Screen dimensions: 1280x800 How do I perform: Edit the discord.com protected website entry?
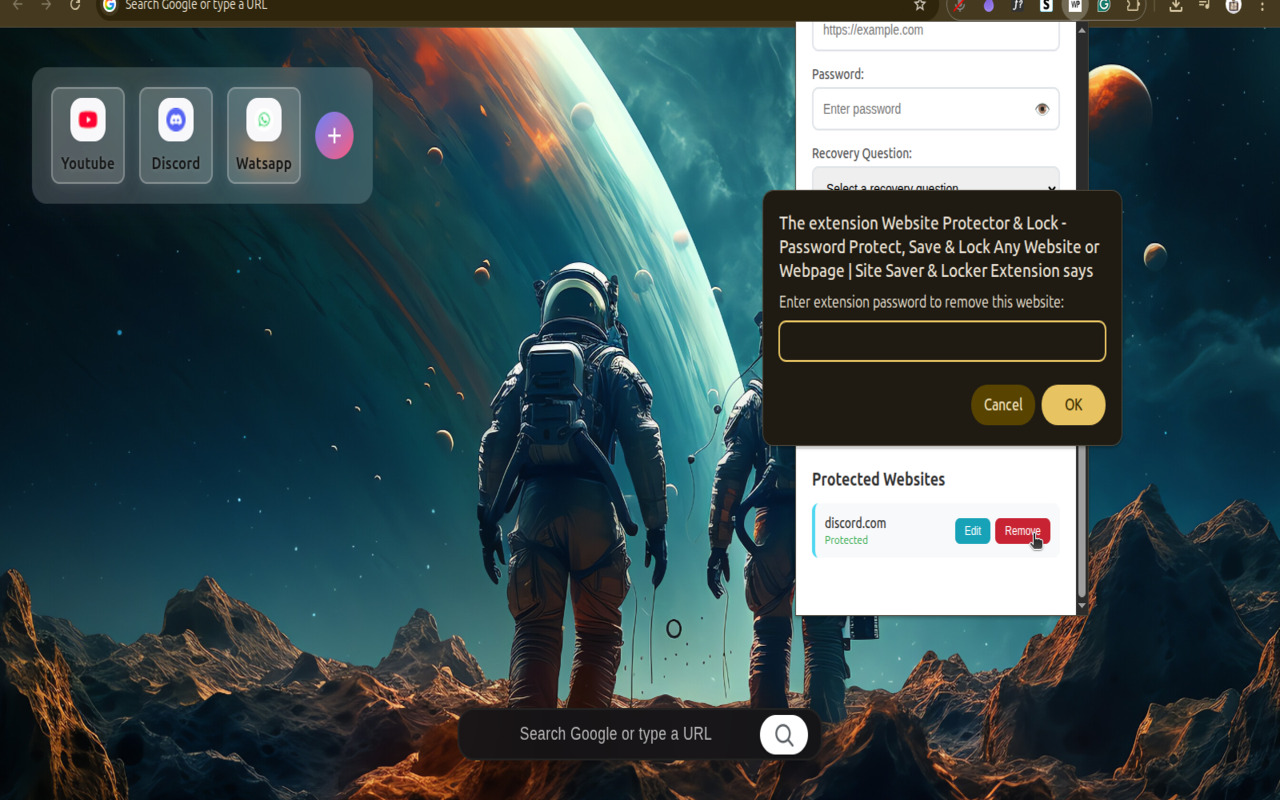tap(971, 531)
